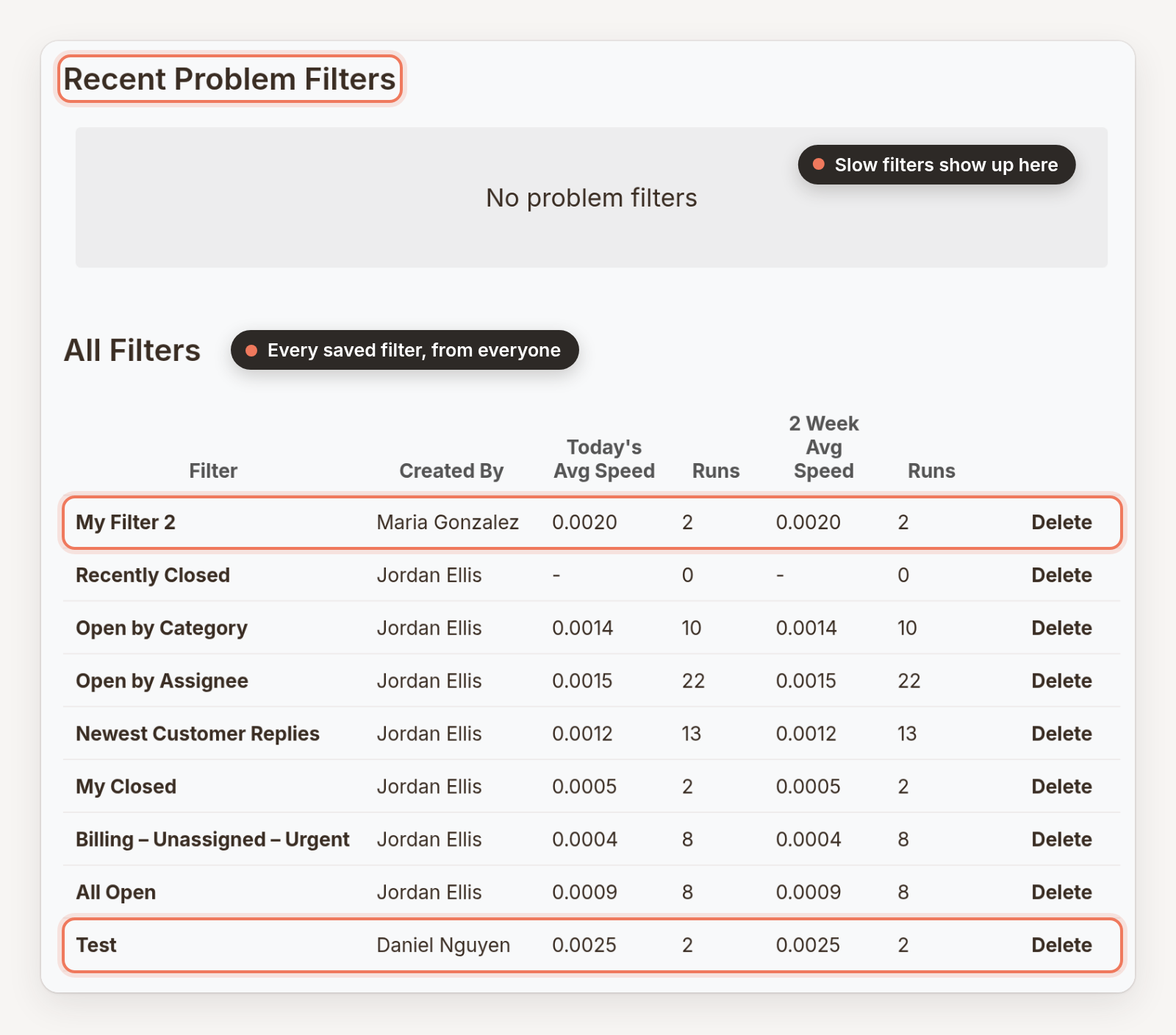Delete the My Filter 2 filter
Image resolution: width=1176 pixels, height=1035 pixels.
tap(1061, 522)
